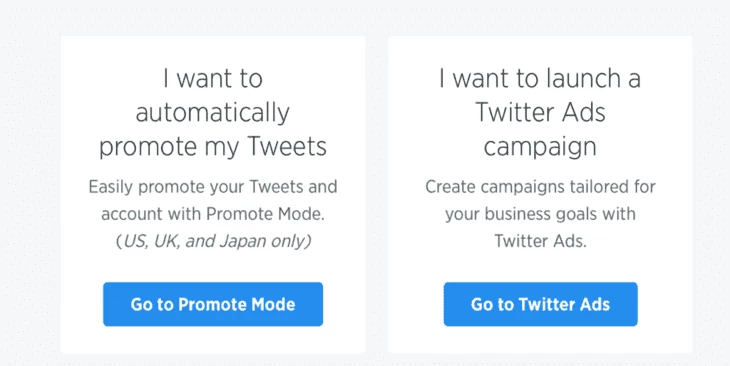Click the small 'Twitter Ads.' description line
The image size is (730, 366).
point(540,241)
